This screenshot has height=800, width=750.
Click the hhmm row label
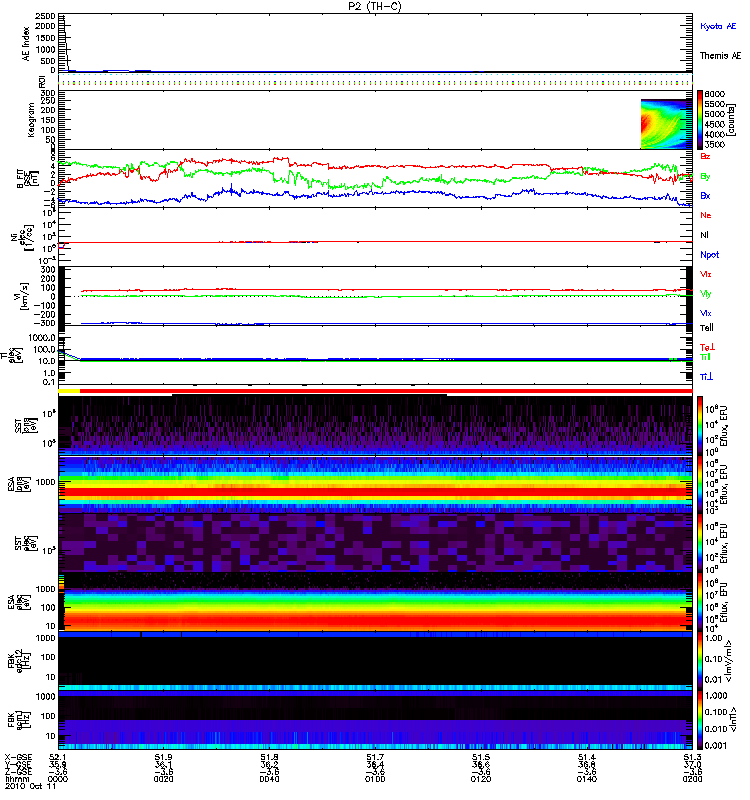pos(17,779)
